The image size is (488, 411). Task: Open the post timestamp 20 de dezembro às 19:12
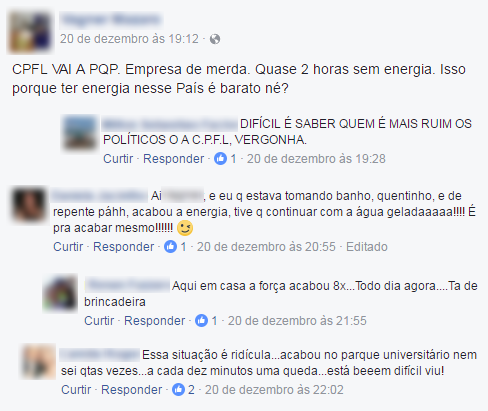[129, 39]
